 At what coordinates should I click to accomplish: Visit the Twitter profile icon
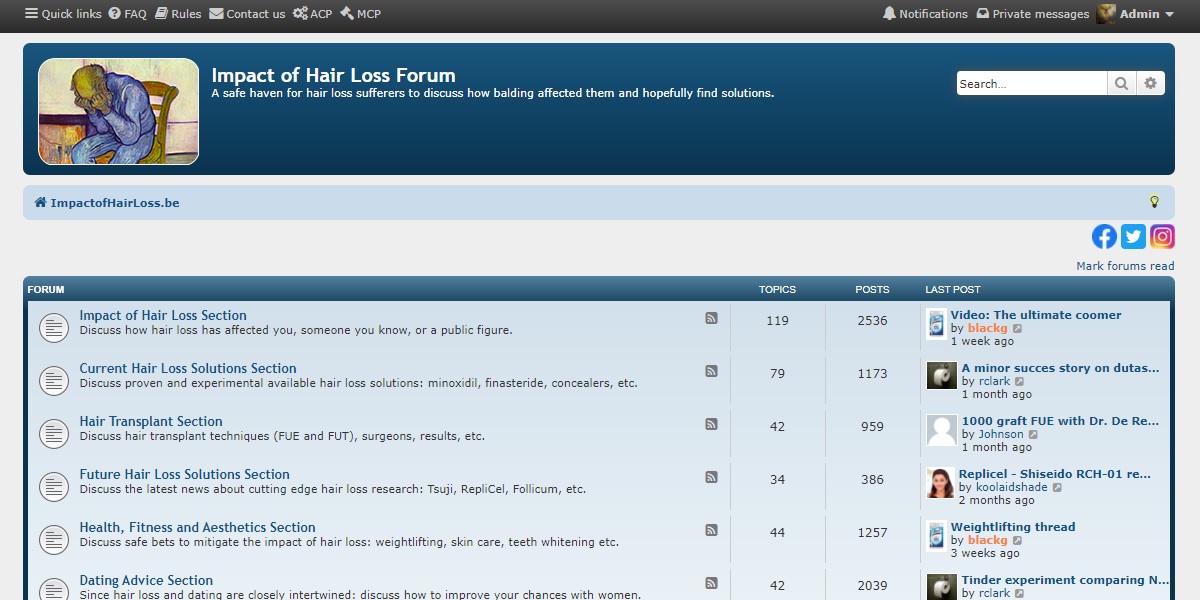click(x=1133, y=237)
